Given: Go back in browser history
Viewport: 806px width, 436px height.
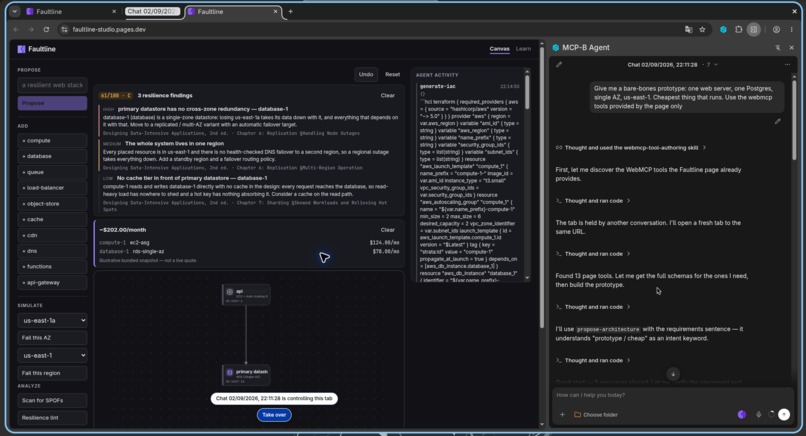Looking at the screenshot, I should point(16,29).
